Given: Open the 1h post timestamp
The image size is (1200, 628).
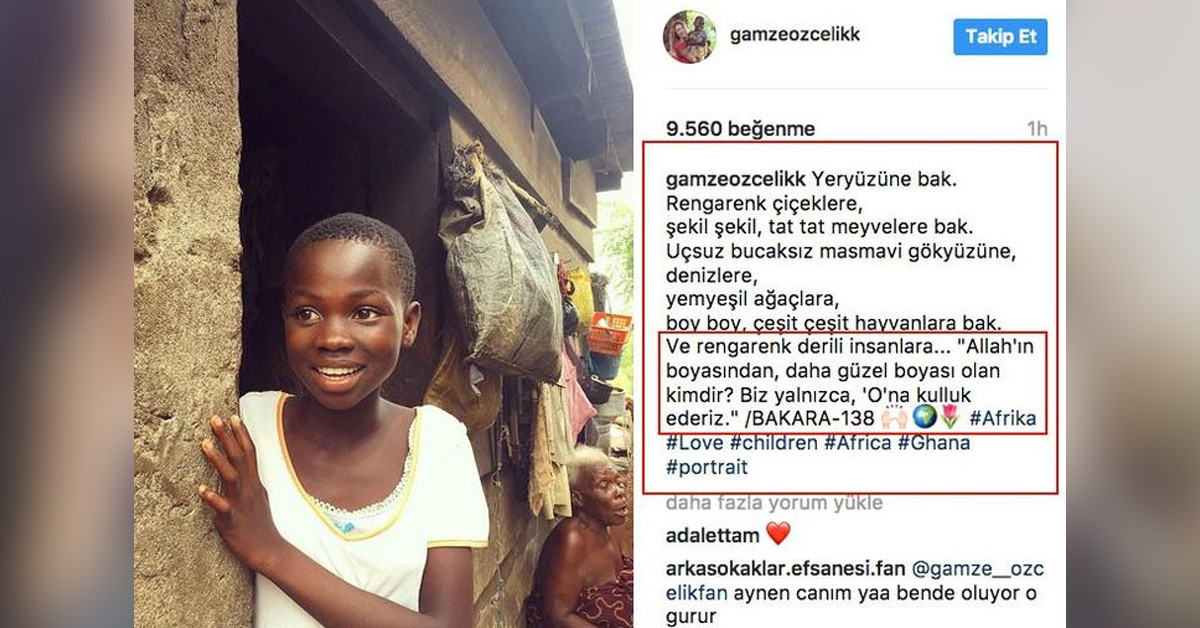Looking at the screenshot, I should point(1037,129).
